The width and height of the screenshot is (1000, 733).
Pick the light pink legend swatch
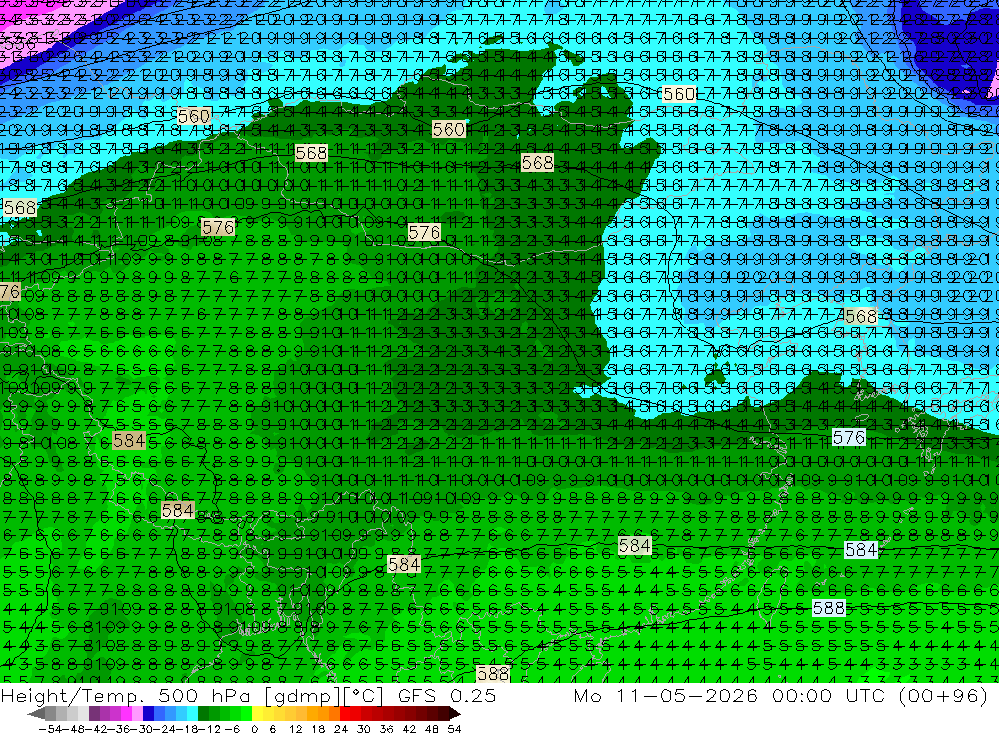tap(137, 714)
